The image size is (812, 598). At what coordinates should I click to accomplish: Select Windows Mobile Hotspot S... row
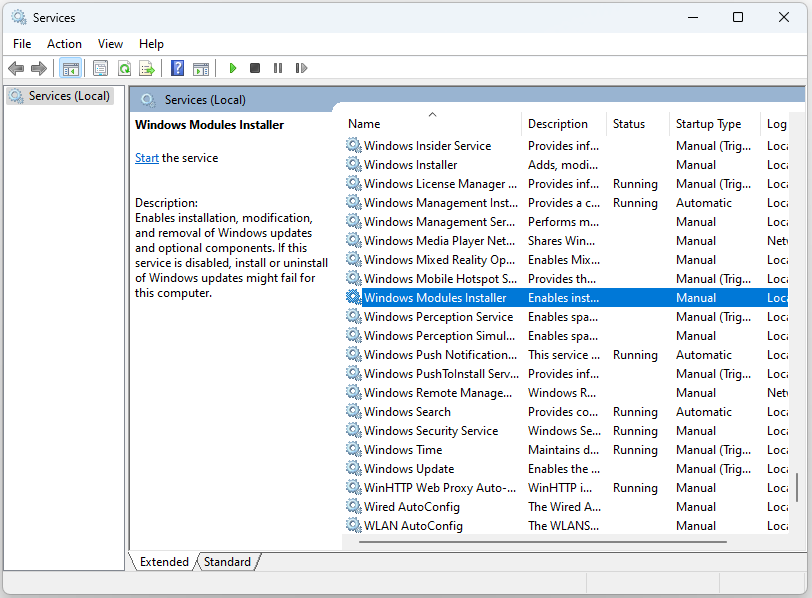(566, 279)
